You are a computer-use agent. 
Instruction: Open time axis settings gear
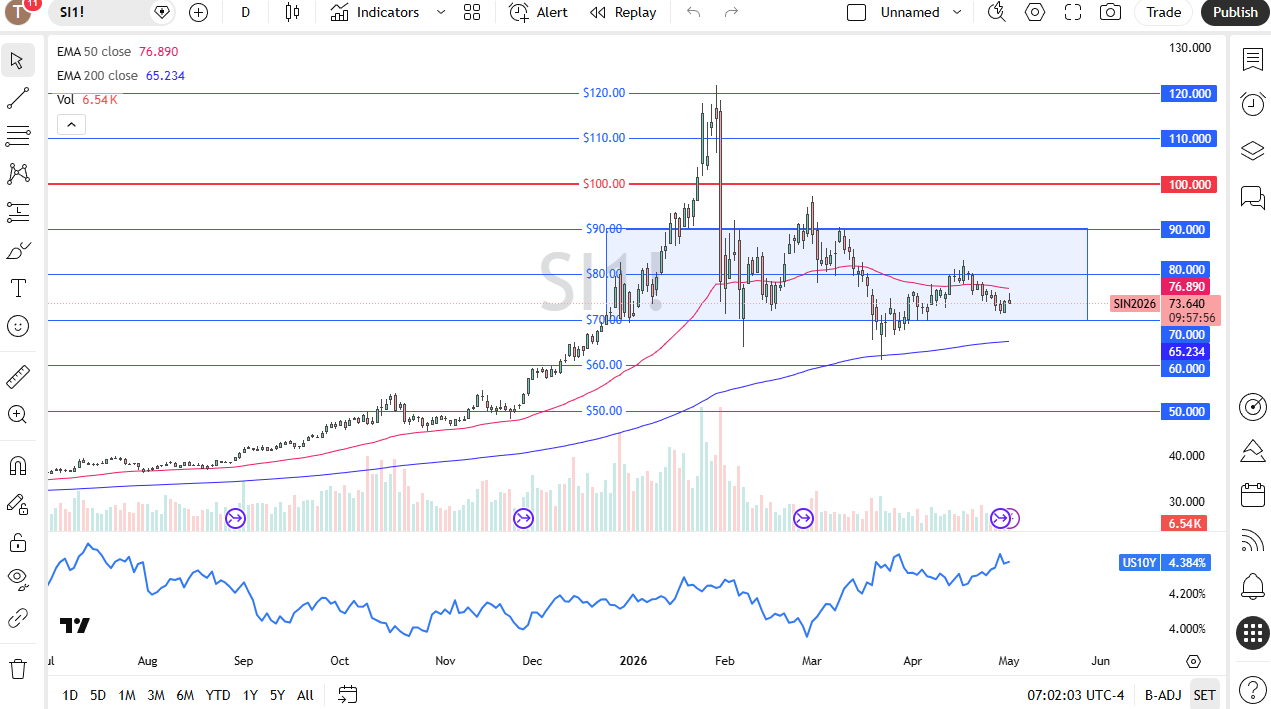pos(1193,661)
